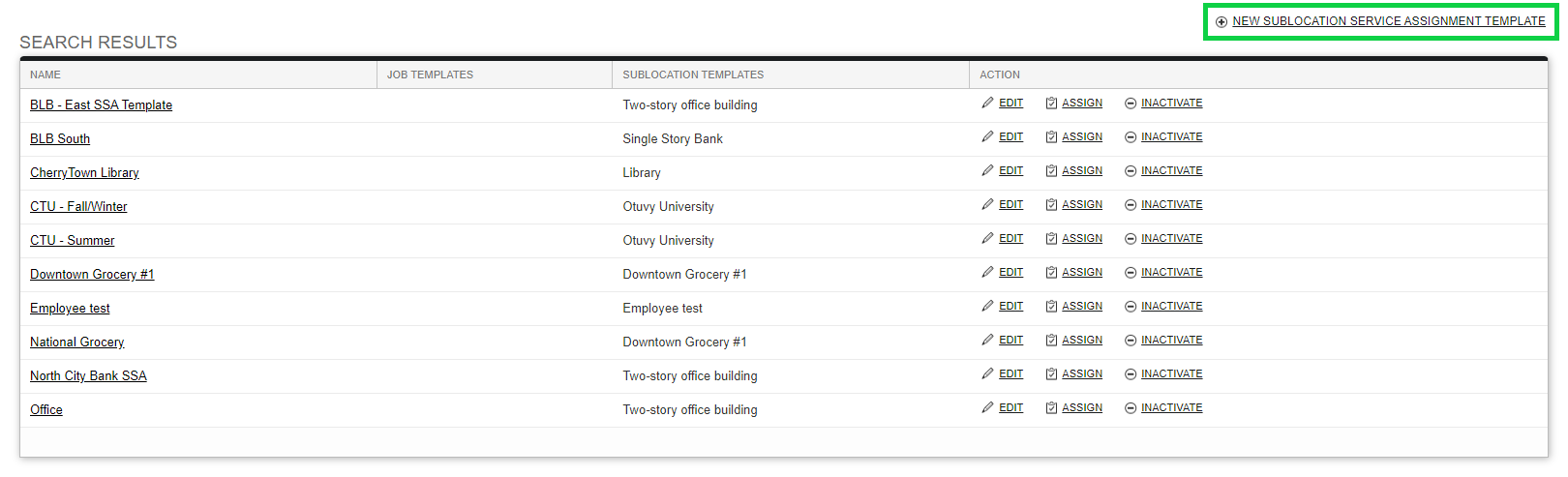The width and height of the screenshot is (1568, 477).
Task: Click pencil edit icon for Office row
Action: point(987,407)
